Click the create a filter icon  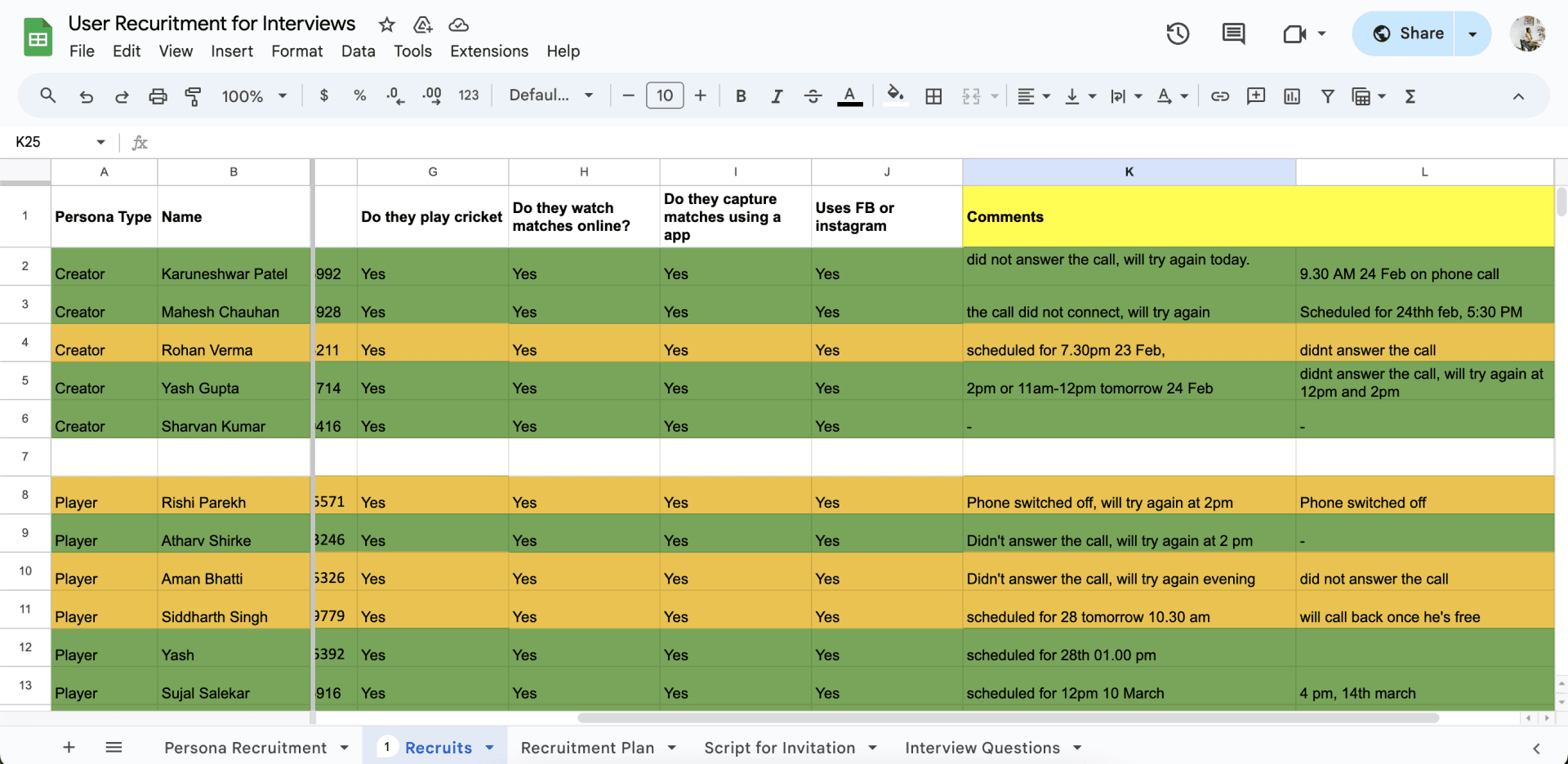click(x=1327, y=96)
